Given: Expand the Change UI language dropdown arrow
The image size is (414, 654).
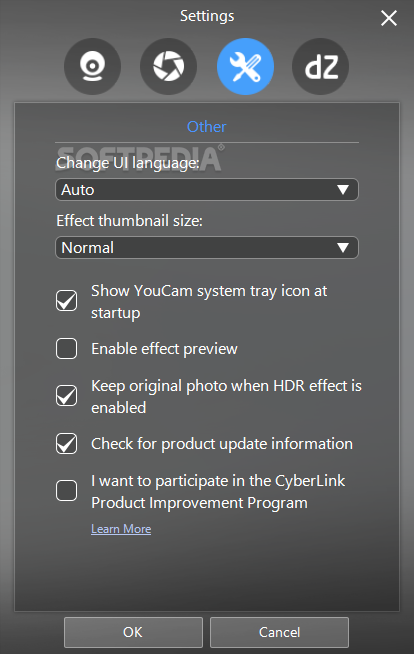Looking at the screenshot, I should 343,190.
